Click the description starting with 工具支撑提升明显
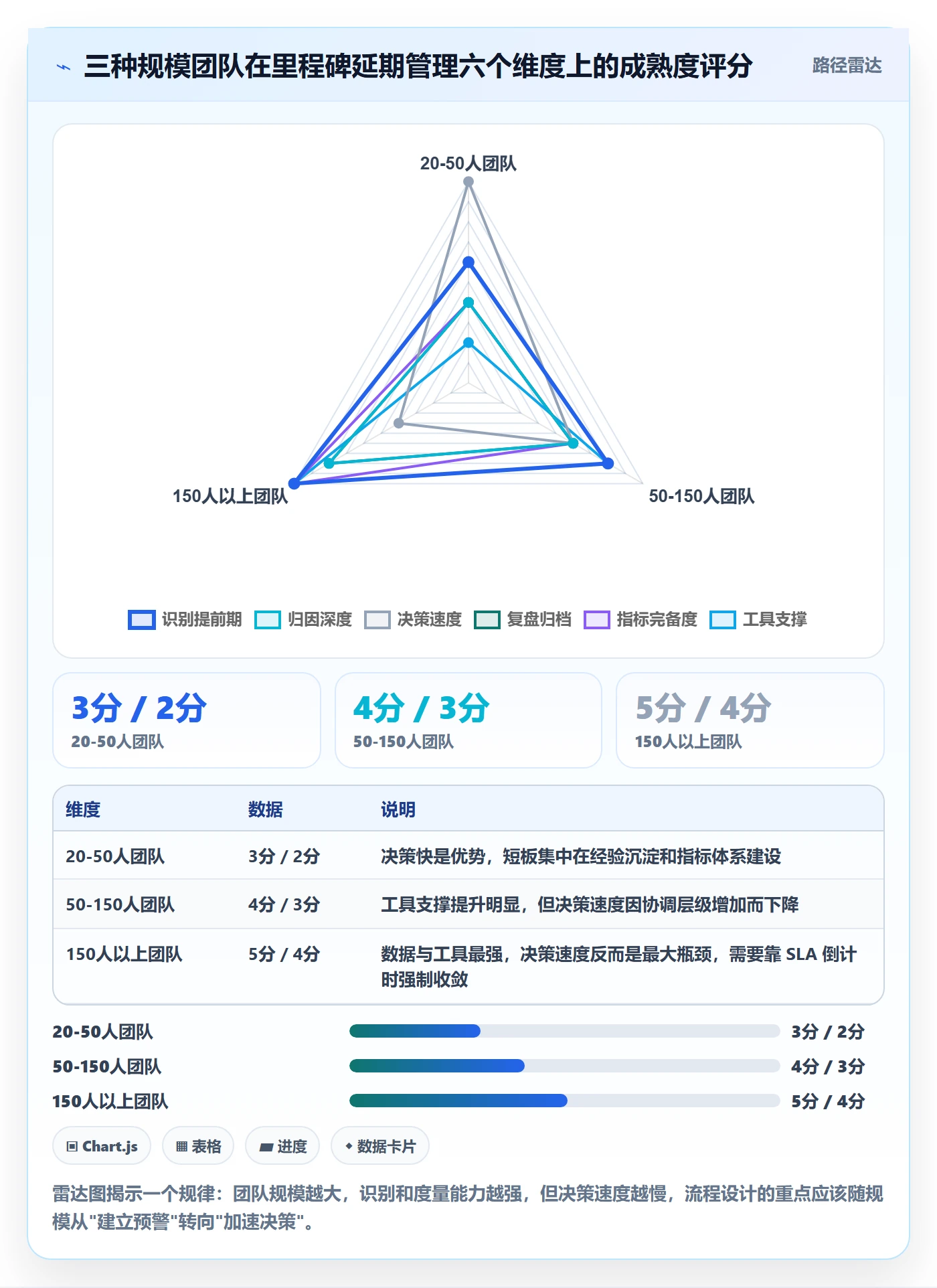This screenshot has width=937, height=1288. coord(590,904)
